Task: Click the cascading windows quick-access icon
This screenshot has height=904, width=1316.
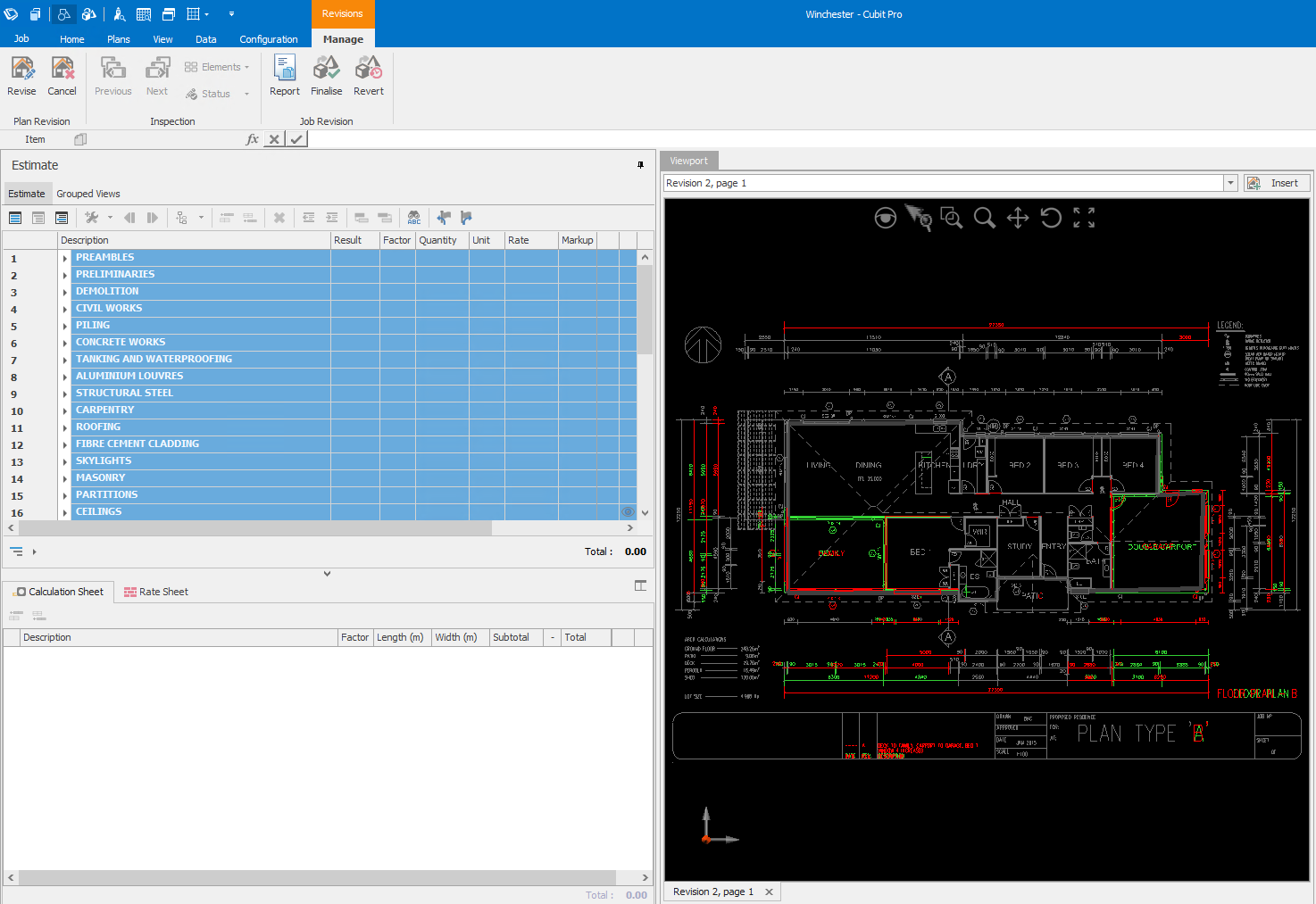Action: 169,14
